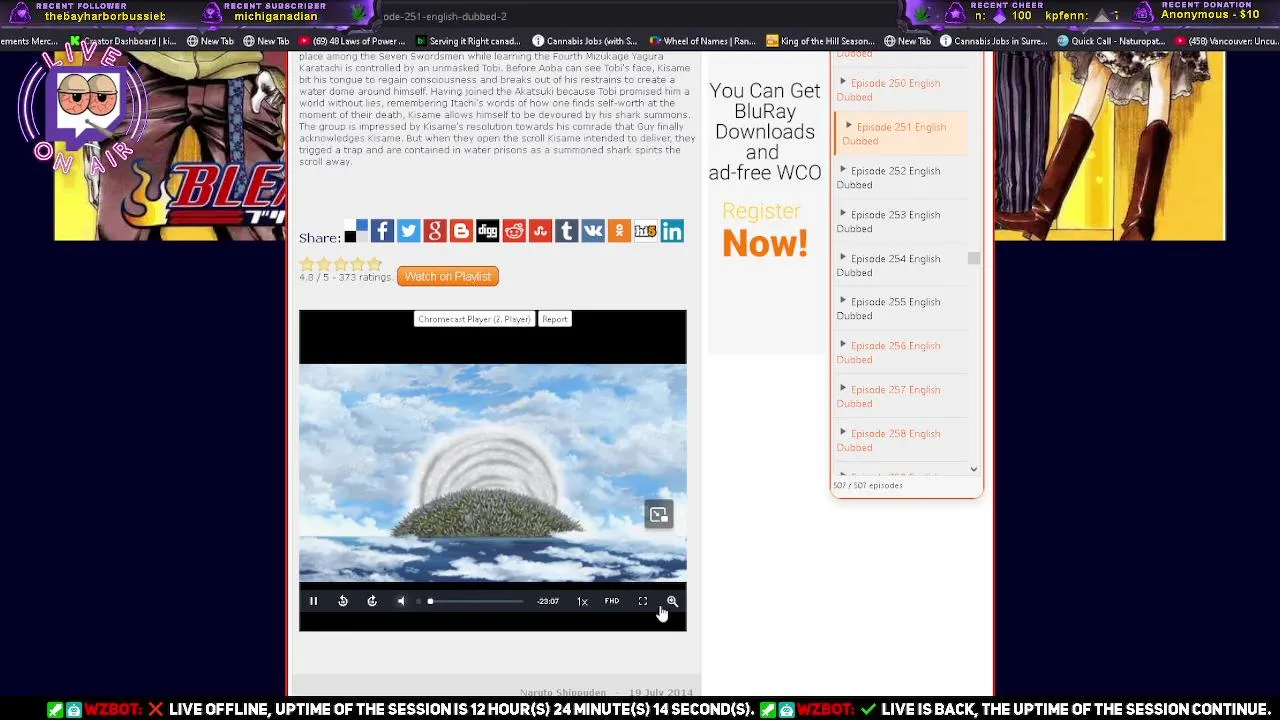
Task: Enter fullscreen video mode
Action: 643,601
